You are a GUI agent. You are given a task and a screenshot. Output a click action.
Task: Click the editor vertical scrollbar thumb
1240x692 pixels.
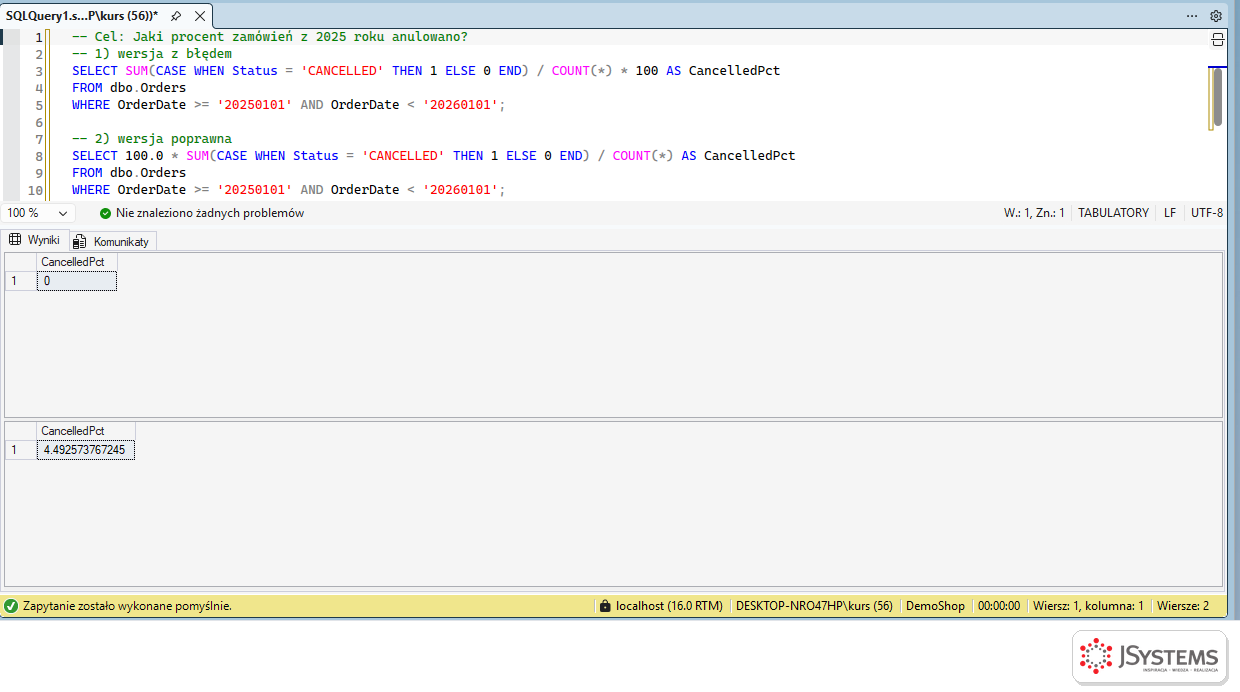(x=1217, y=97)
